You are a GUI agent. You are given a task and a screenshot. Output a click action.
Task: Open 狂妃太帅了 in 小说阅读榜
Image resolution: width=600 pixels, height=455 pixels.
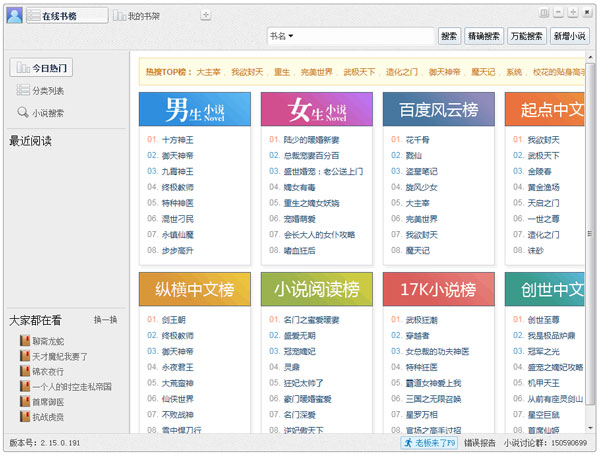(x=303, y=383)
